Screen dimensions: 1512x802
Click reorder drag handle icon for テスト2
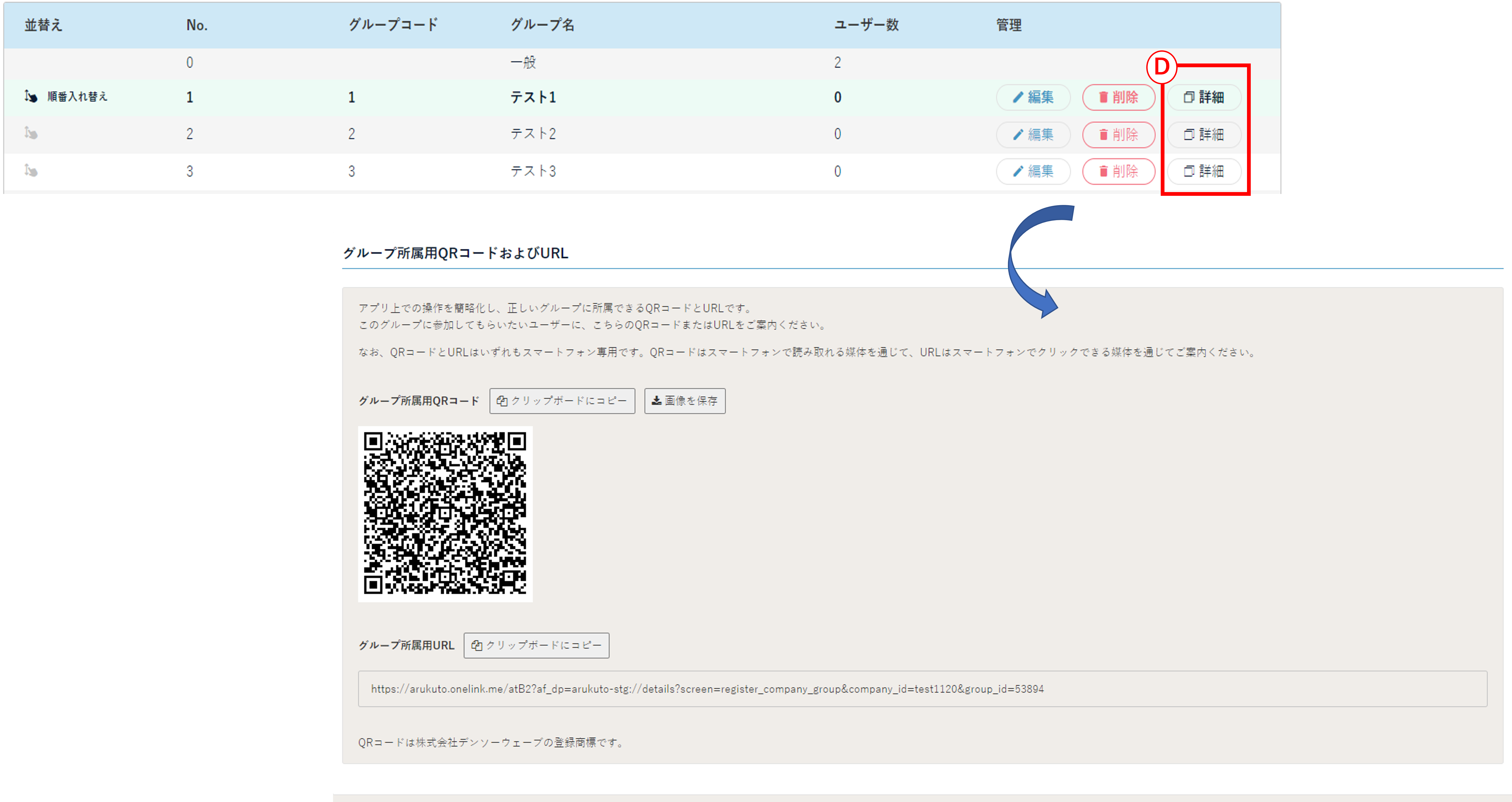[31, 134]
